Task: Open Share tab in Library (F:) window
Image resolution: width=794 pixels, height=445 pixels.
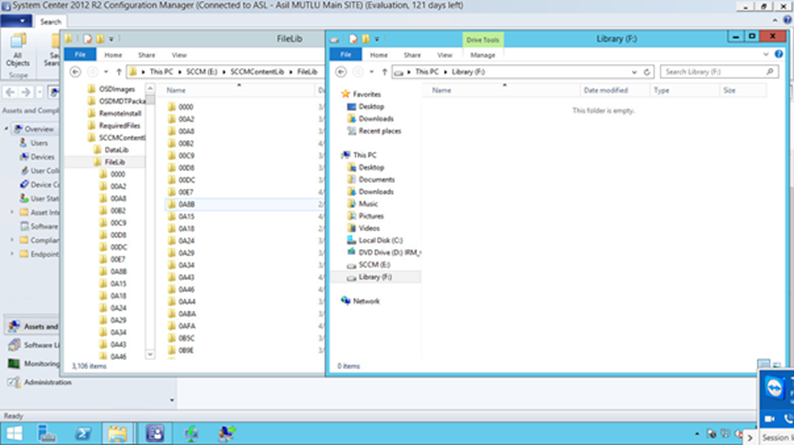Action: 412,55
